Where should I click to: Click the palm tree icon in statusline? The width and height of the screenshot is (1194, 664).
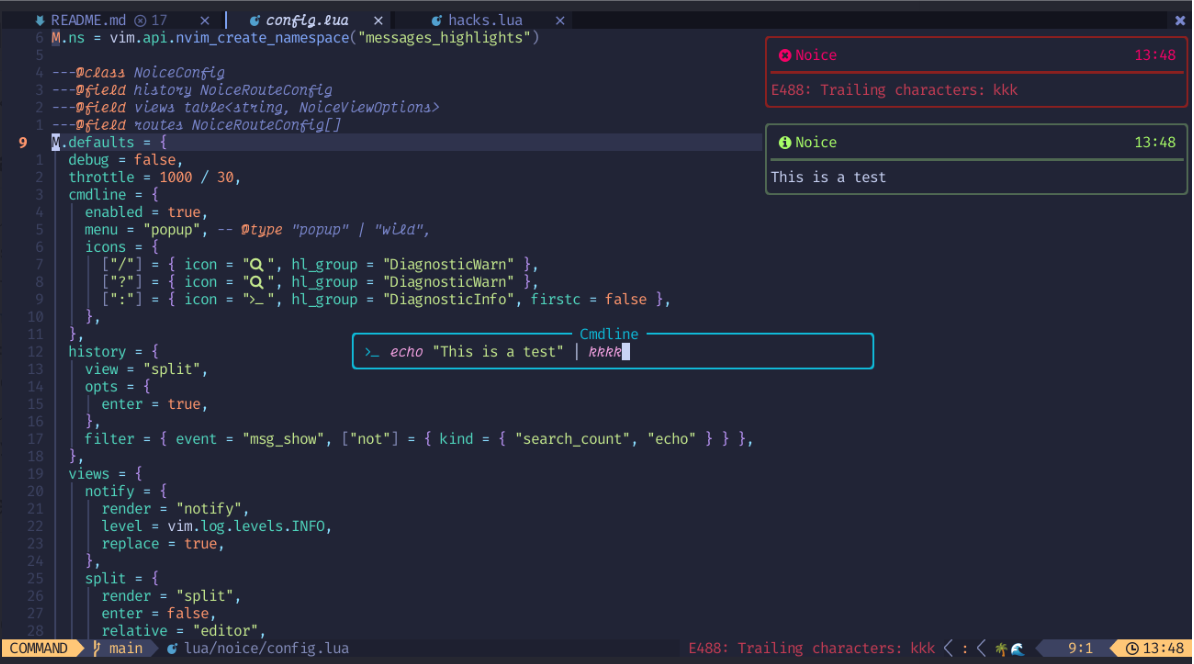(1001, 649)
